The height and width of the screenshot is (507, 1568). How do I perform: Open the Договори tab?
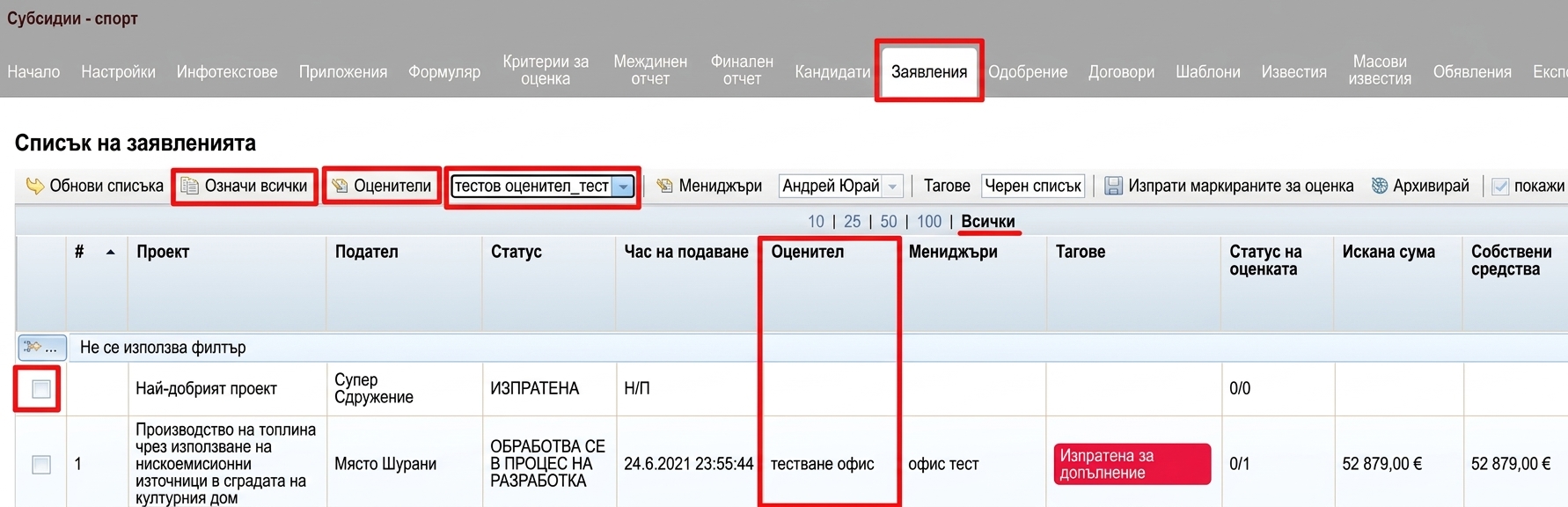1121,72
